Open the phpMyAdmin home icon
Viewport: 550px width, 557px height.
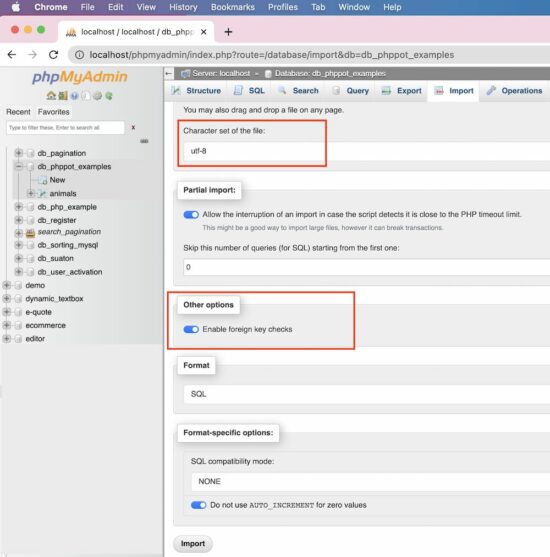tap(51, 96)
